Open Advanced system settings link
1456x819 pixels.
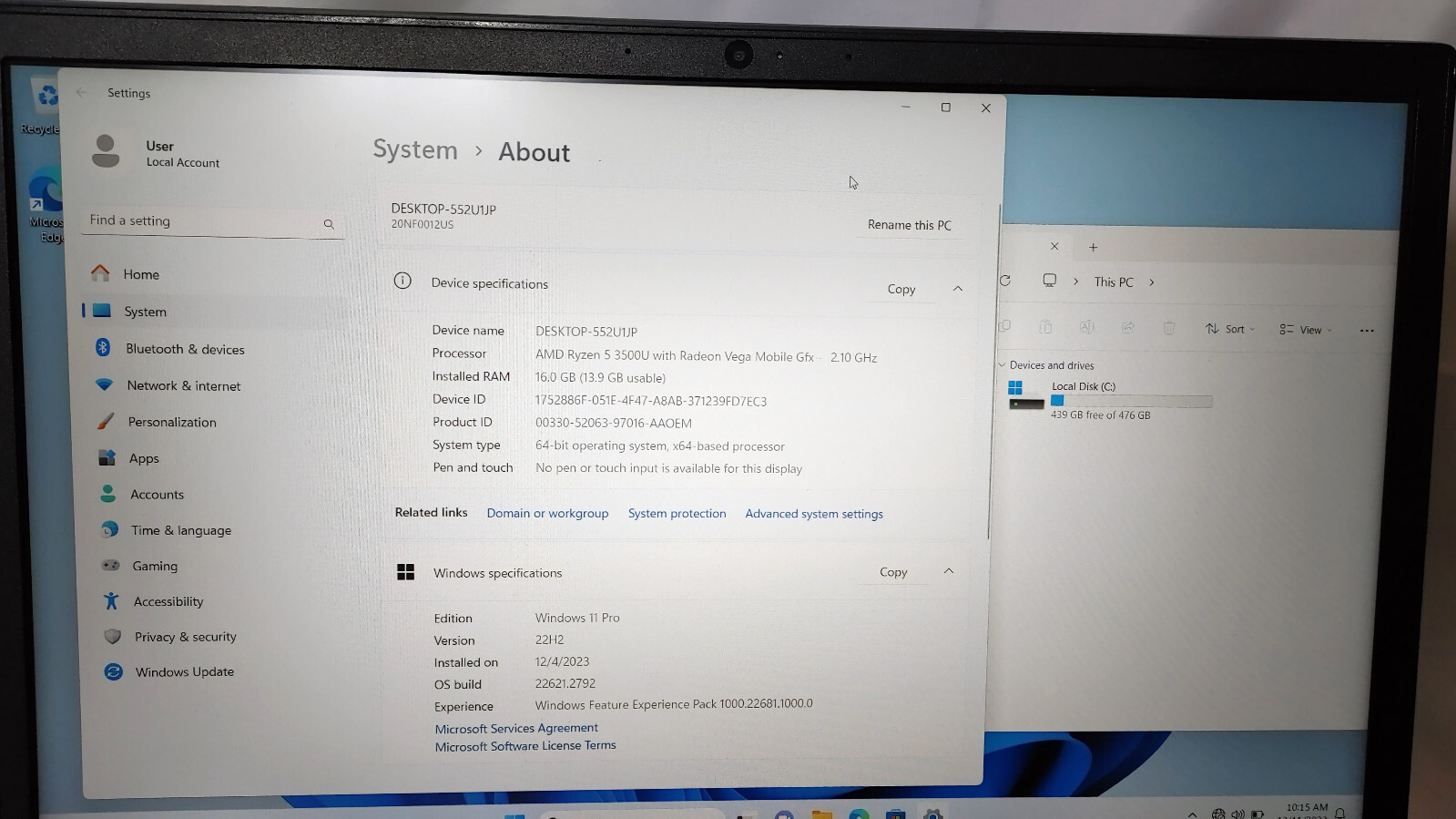coord(814,514)
